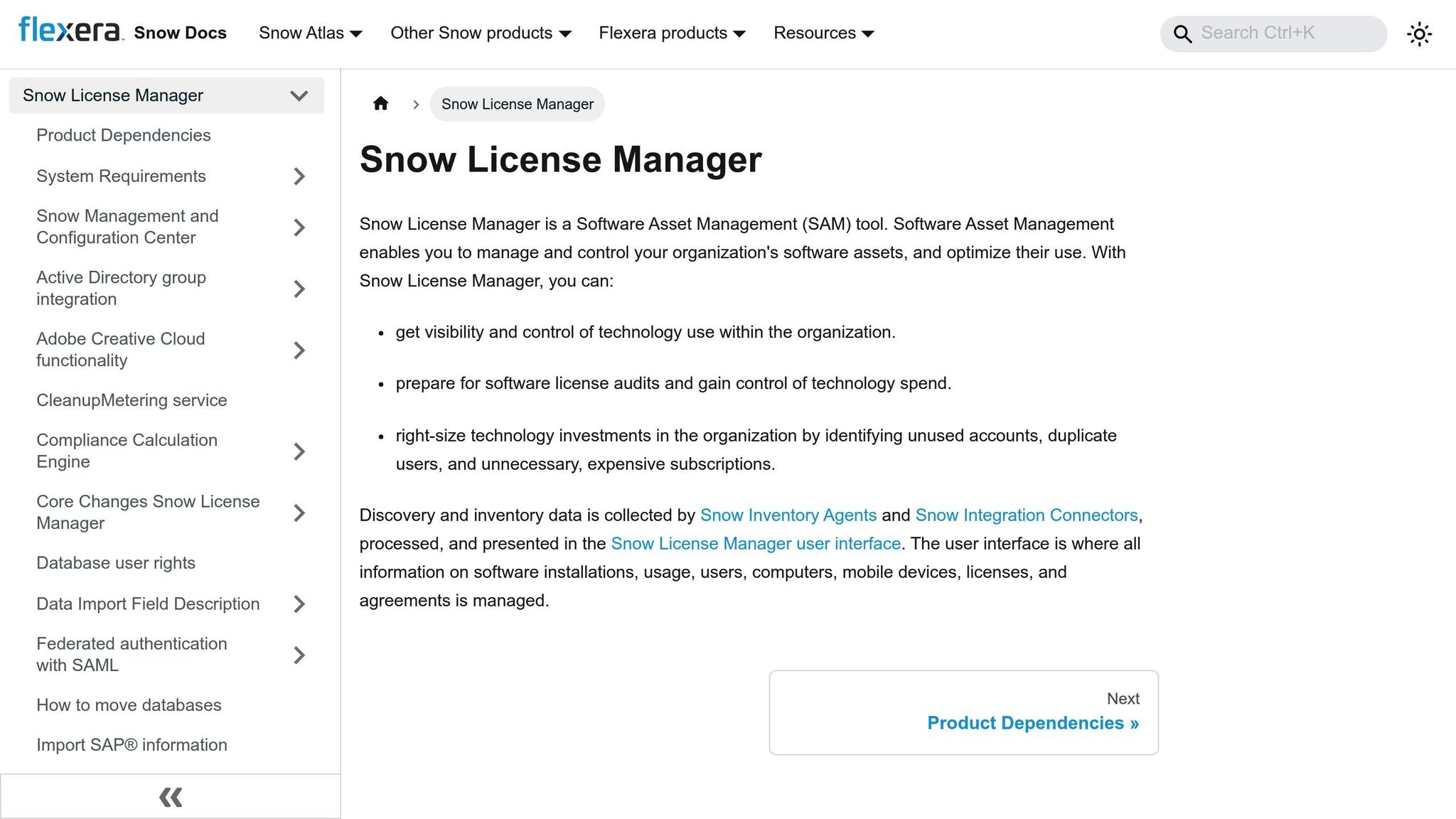Focus the Search Ctrl+K field
Screen dimensions: 1456x819
click(x=1273, y=33)
